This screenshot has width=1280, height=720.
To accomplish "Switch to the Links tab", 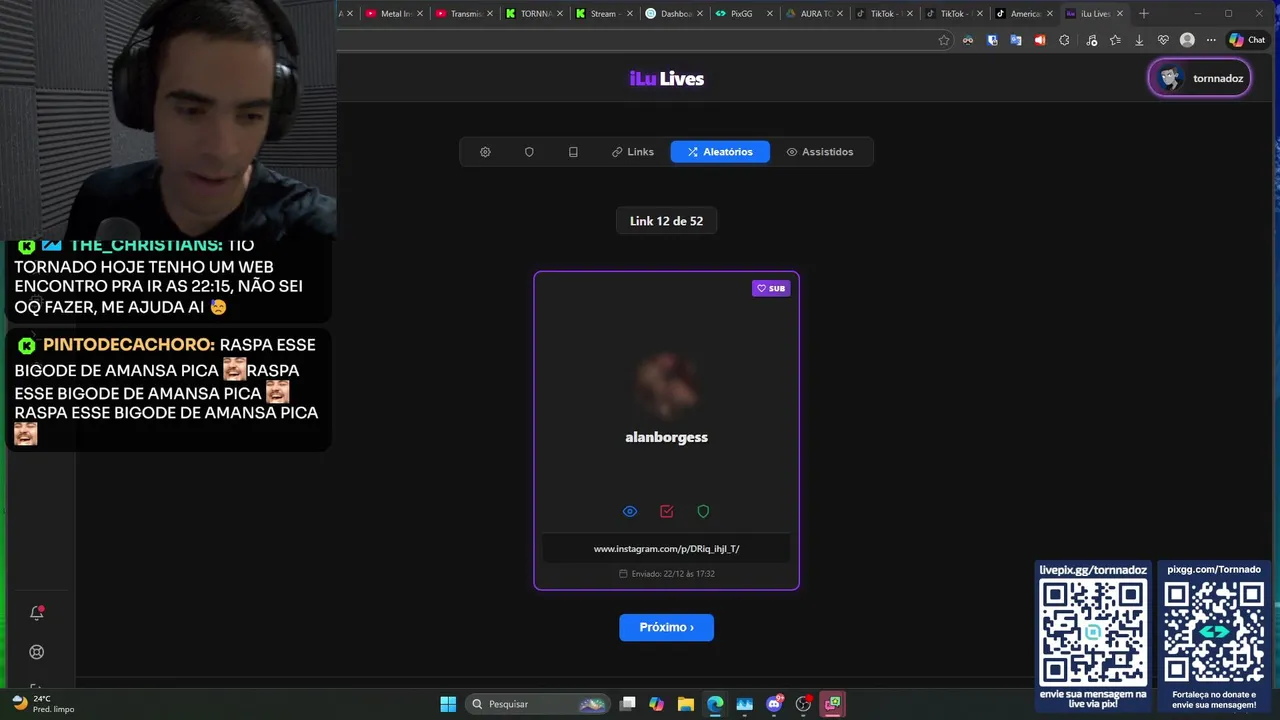I will click(633, 152).
